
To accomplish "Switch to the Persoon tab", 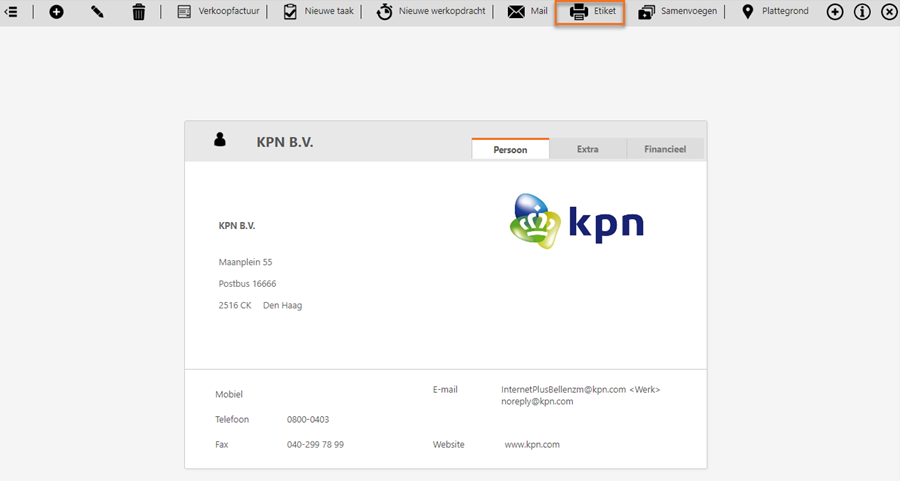I will coord(510,149).
